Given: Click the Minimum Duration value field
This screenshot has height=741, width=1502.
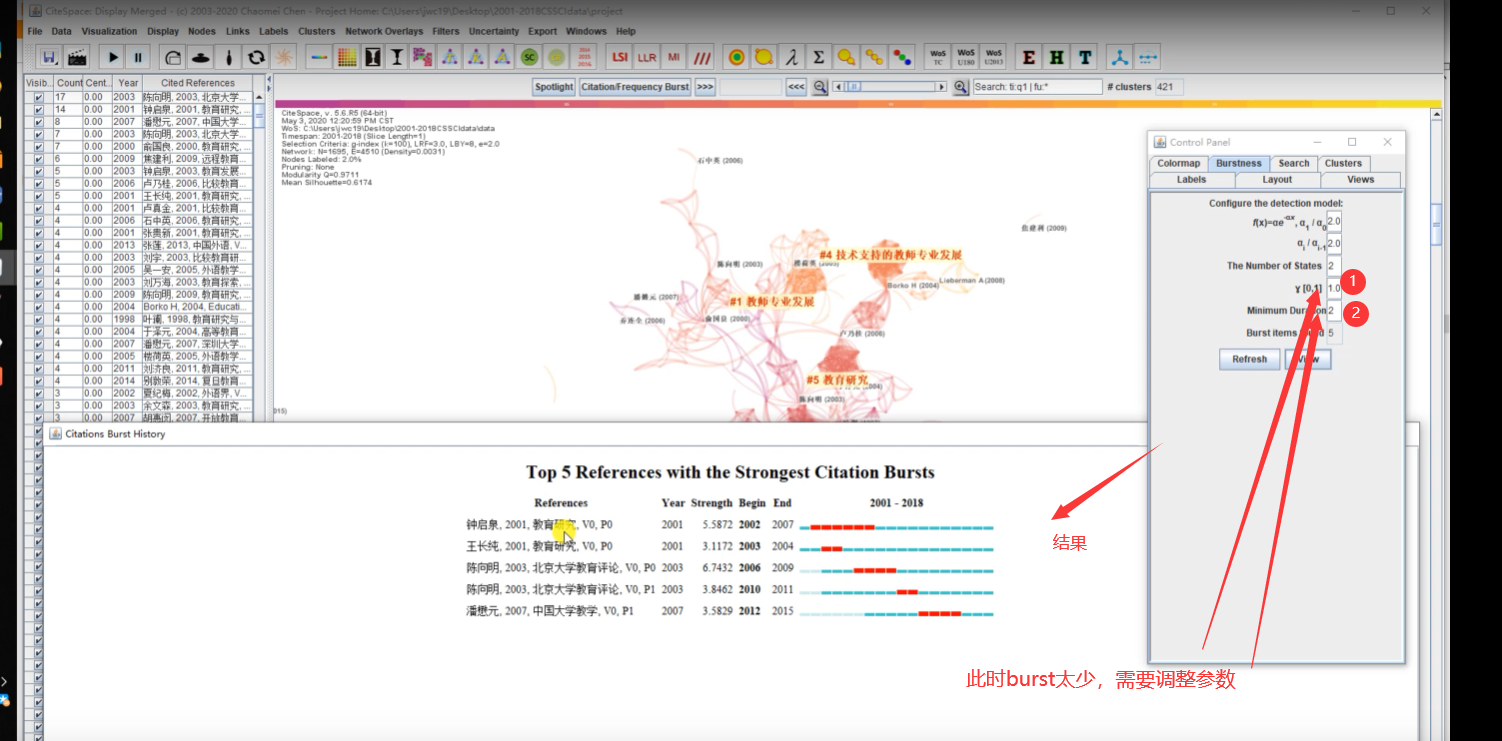Looking at the screenshot, I should pos(1334,311).
